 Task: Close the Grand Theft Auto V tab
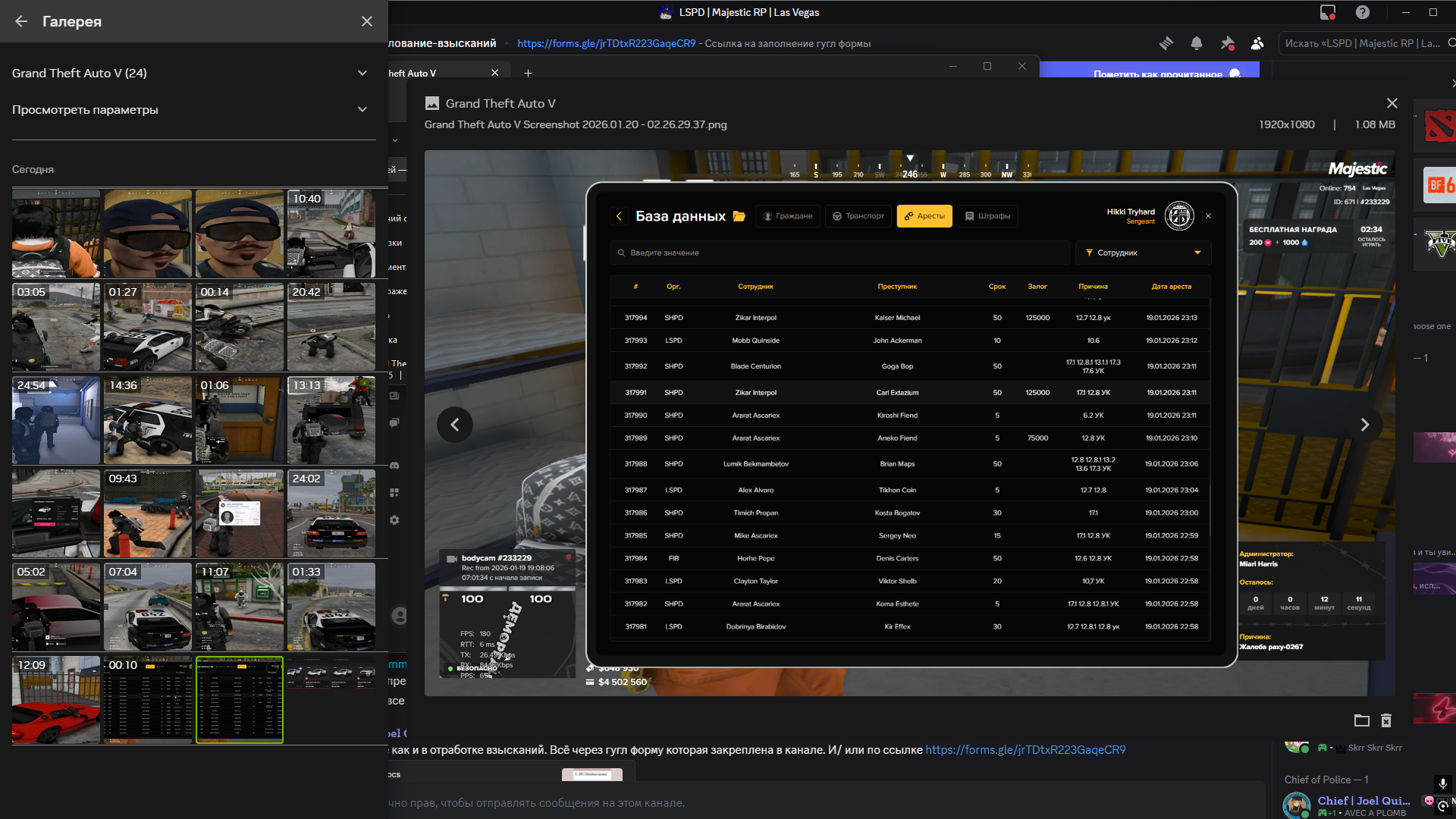click(494, 73)
